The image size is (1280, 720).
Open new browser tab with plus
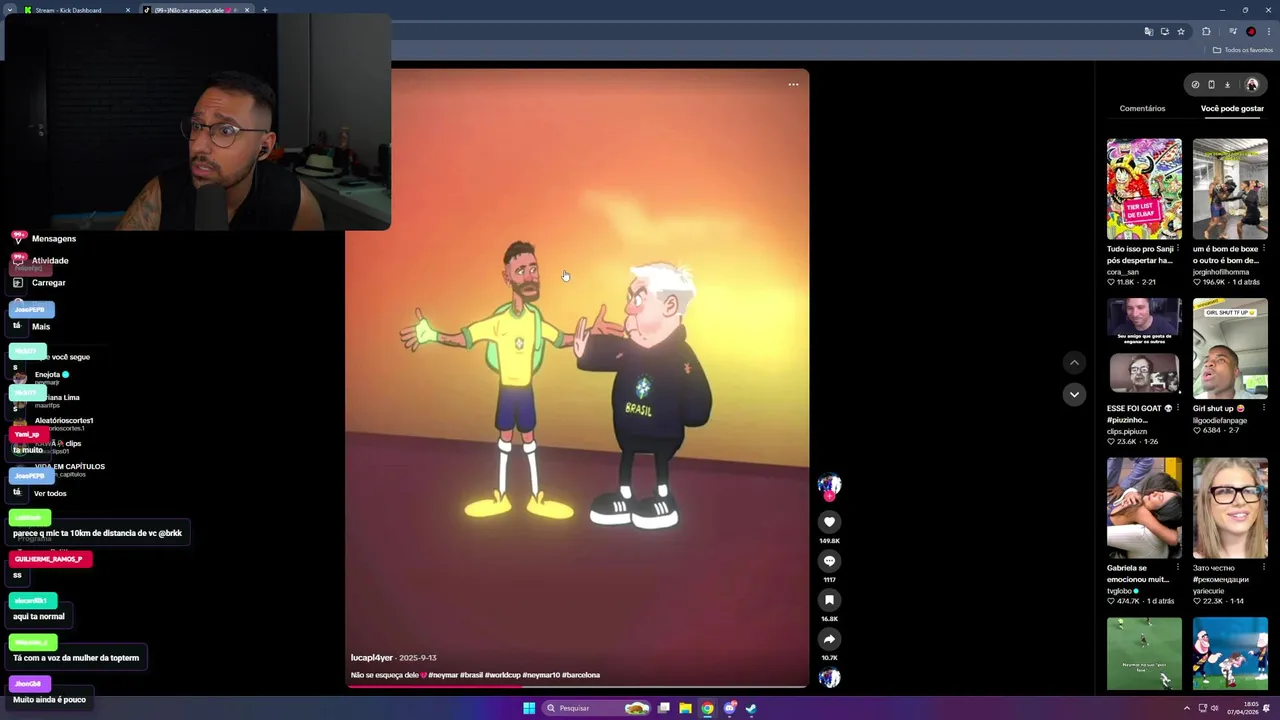265,10
